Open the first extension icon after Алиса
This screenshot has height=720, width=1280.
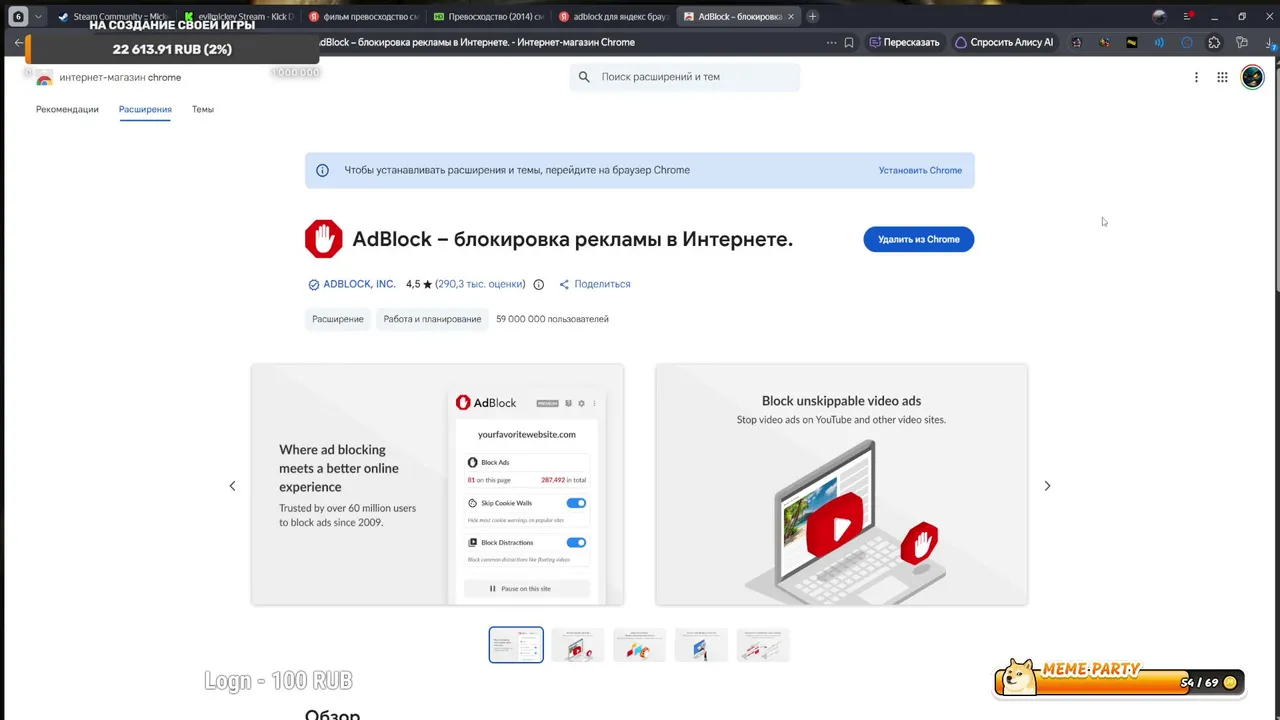(x=1076, y=43)
